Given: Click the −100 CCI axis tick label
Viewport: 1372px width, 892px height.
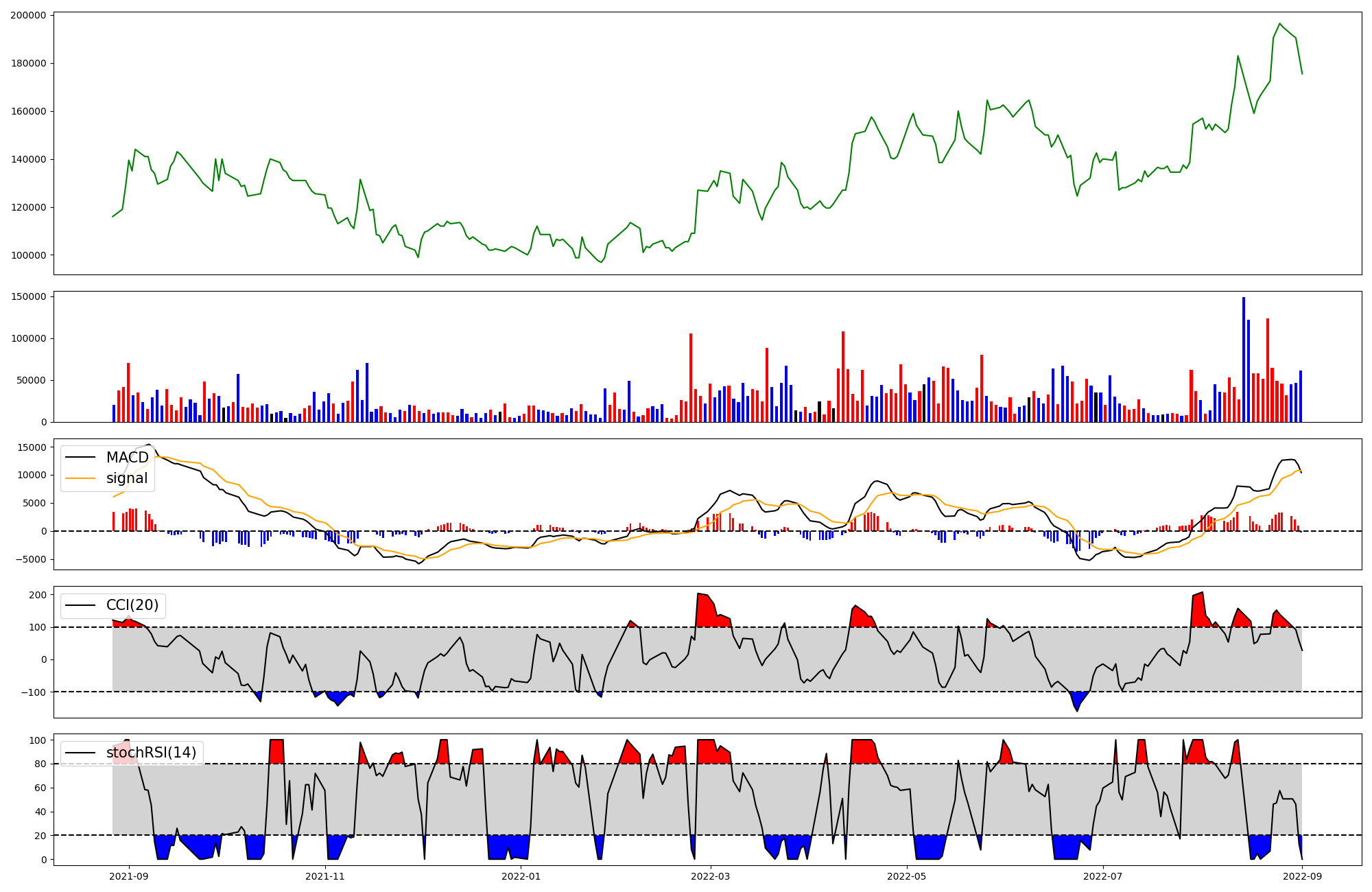Looking at the screenshot, I should (x=33, y=692).
